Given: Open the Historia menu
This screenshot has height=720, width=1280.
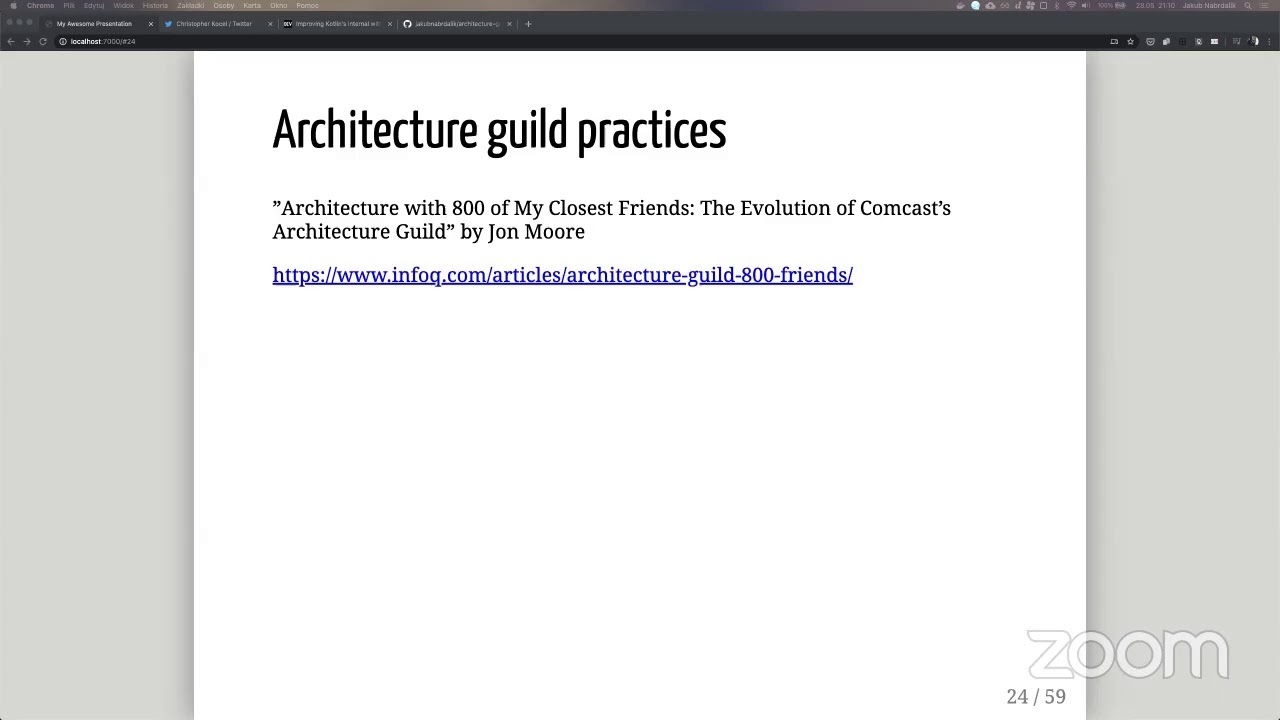Looking at the screenshot, I should click(155, 5).
